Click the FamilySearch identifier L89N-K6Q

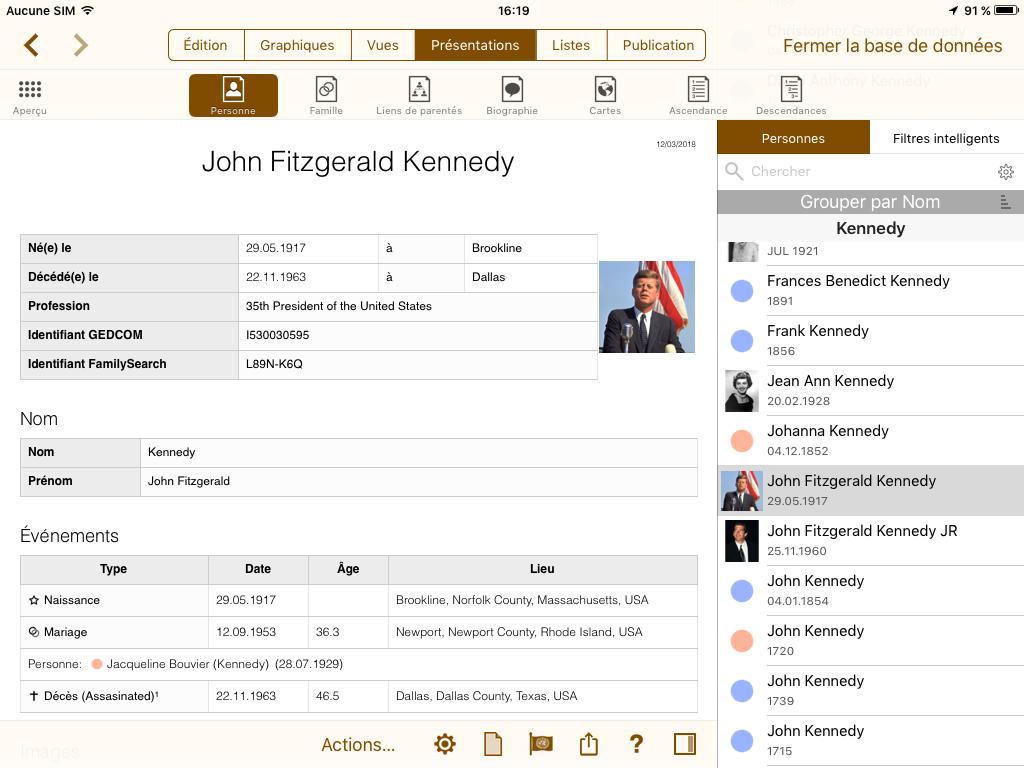[274, 364]
